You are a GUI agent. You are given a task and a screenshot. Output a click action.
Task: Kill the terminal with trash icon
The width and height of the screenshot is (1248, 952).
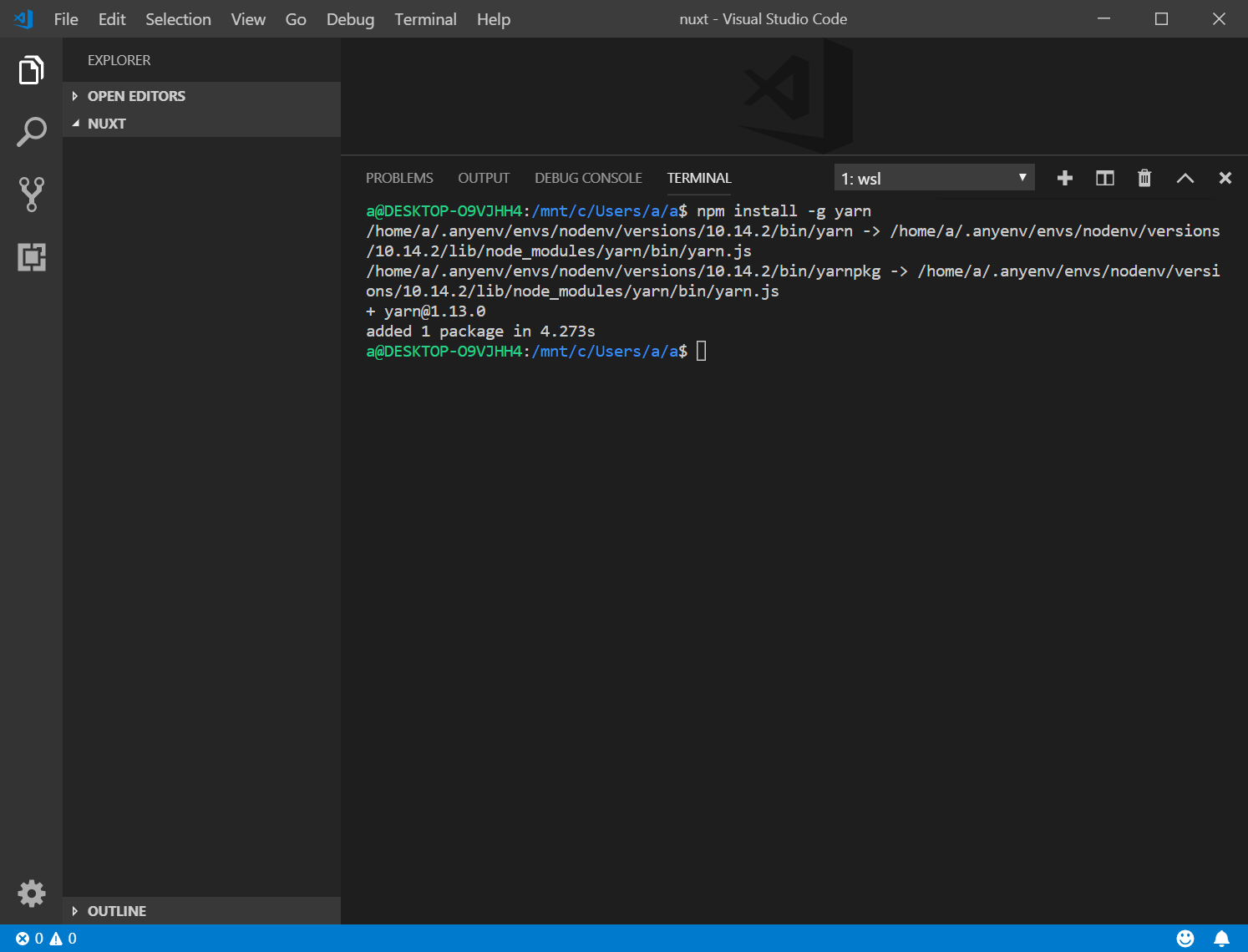[x=1144, y=178]
